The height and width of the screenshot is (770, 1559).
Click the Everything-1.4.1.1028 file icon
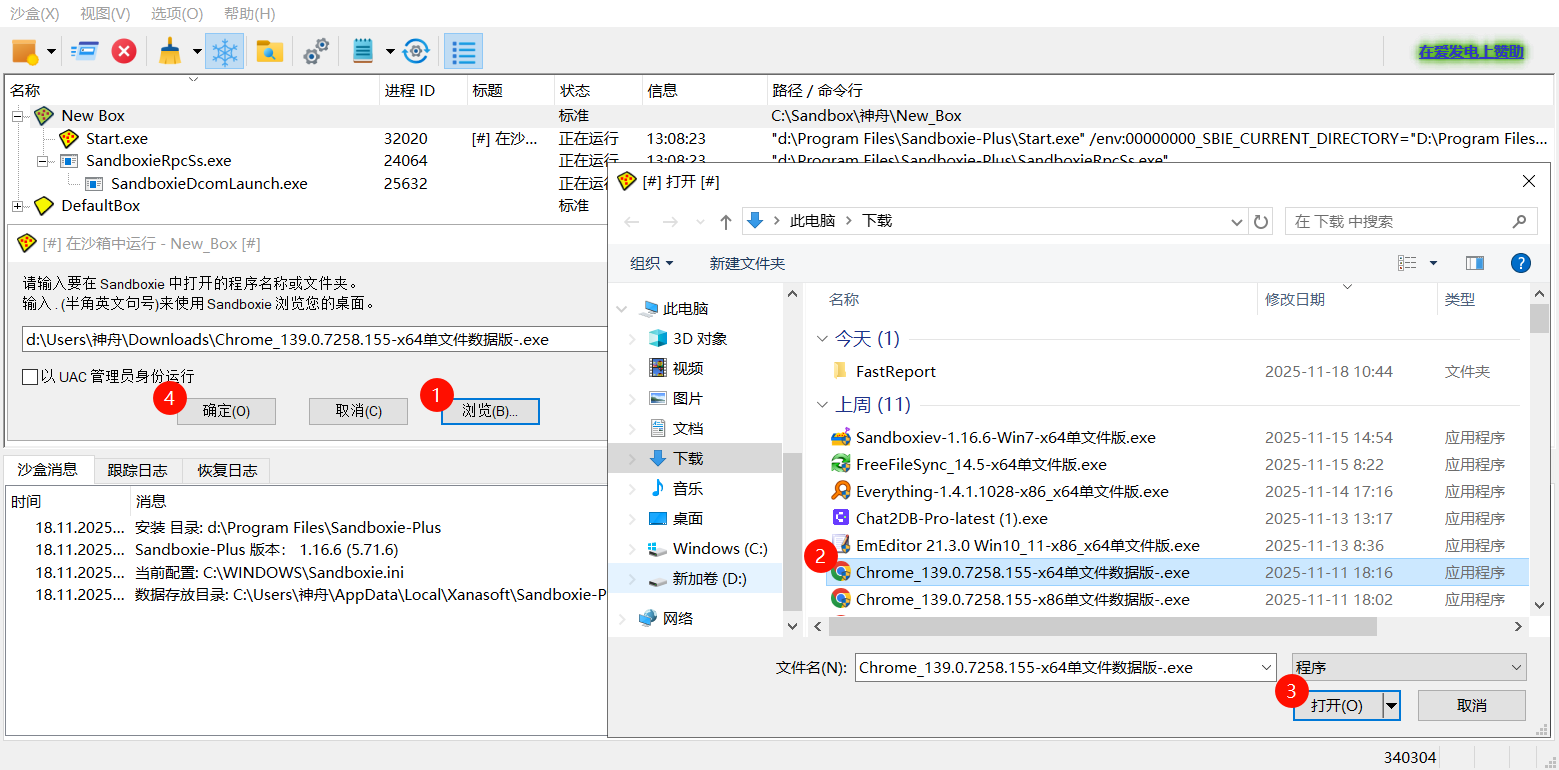point(841,492)
